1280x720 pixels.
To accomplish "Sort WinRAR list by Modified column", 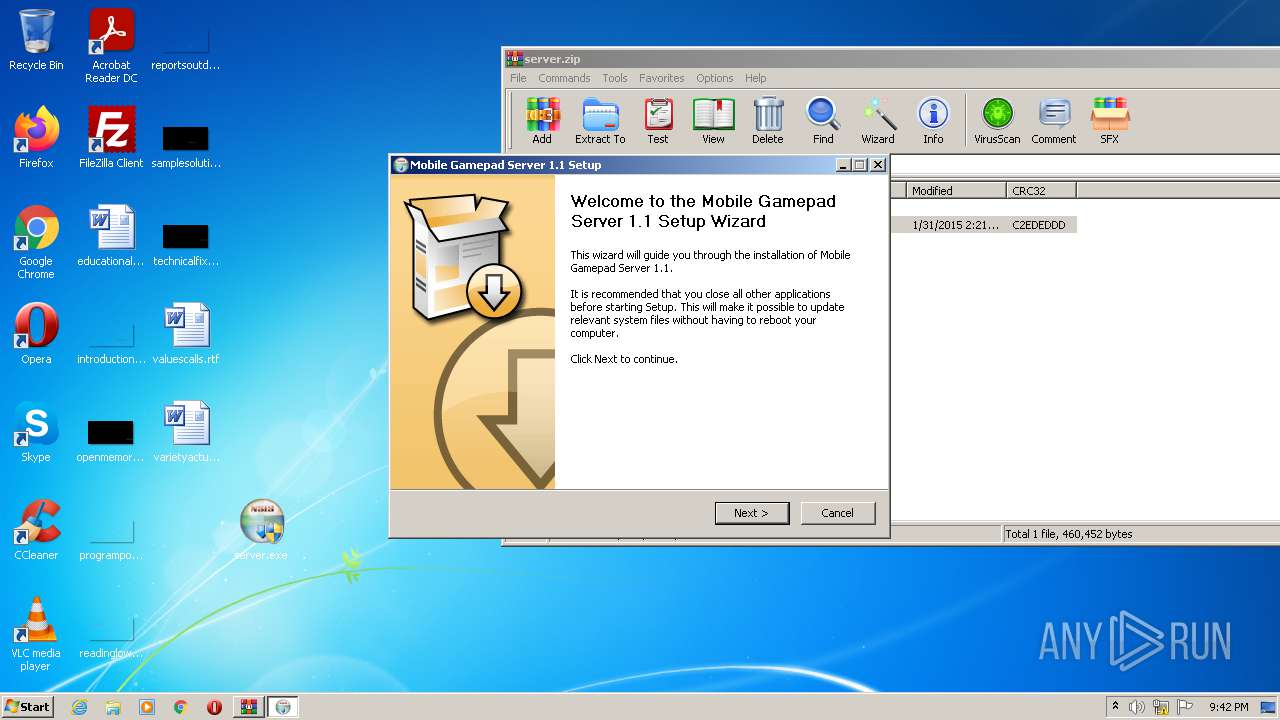I will 956,190.
